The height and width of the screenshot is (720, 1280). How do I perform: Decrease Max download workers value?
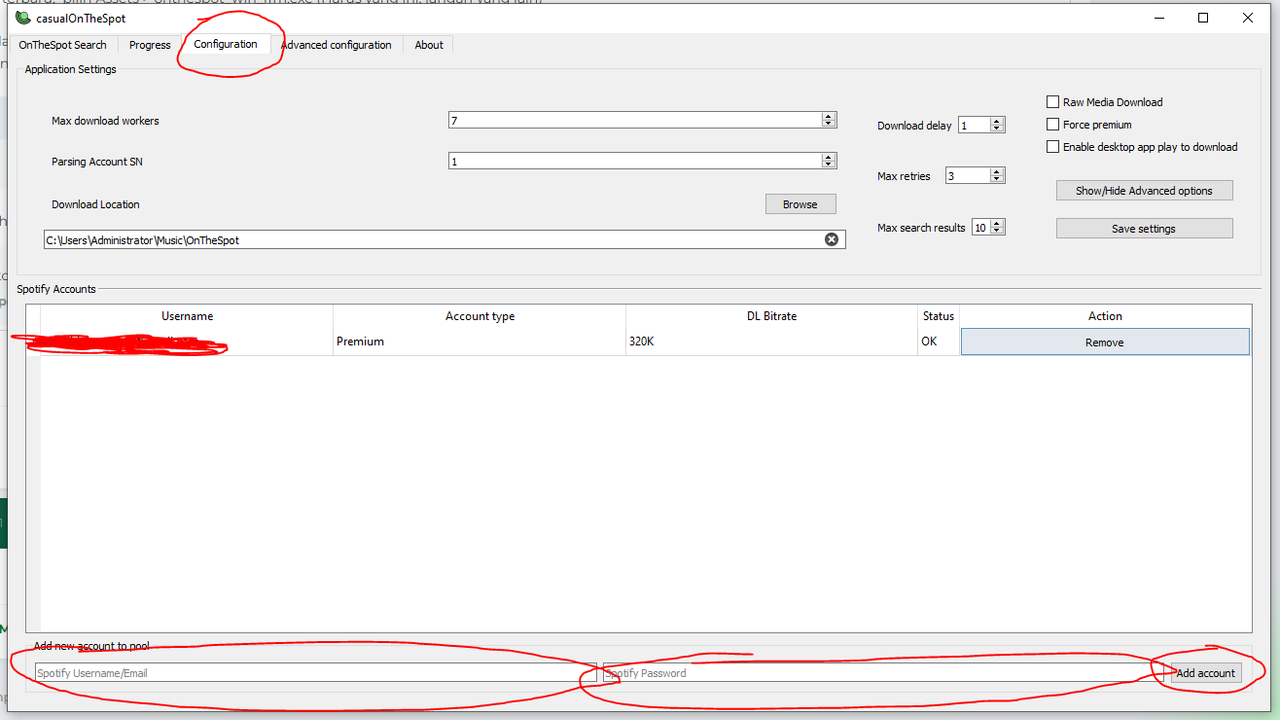tap(828, 124)
